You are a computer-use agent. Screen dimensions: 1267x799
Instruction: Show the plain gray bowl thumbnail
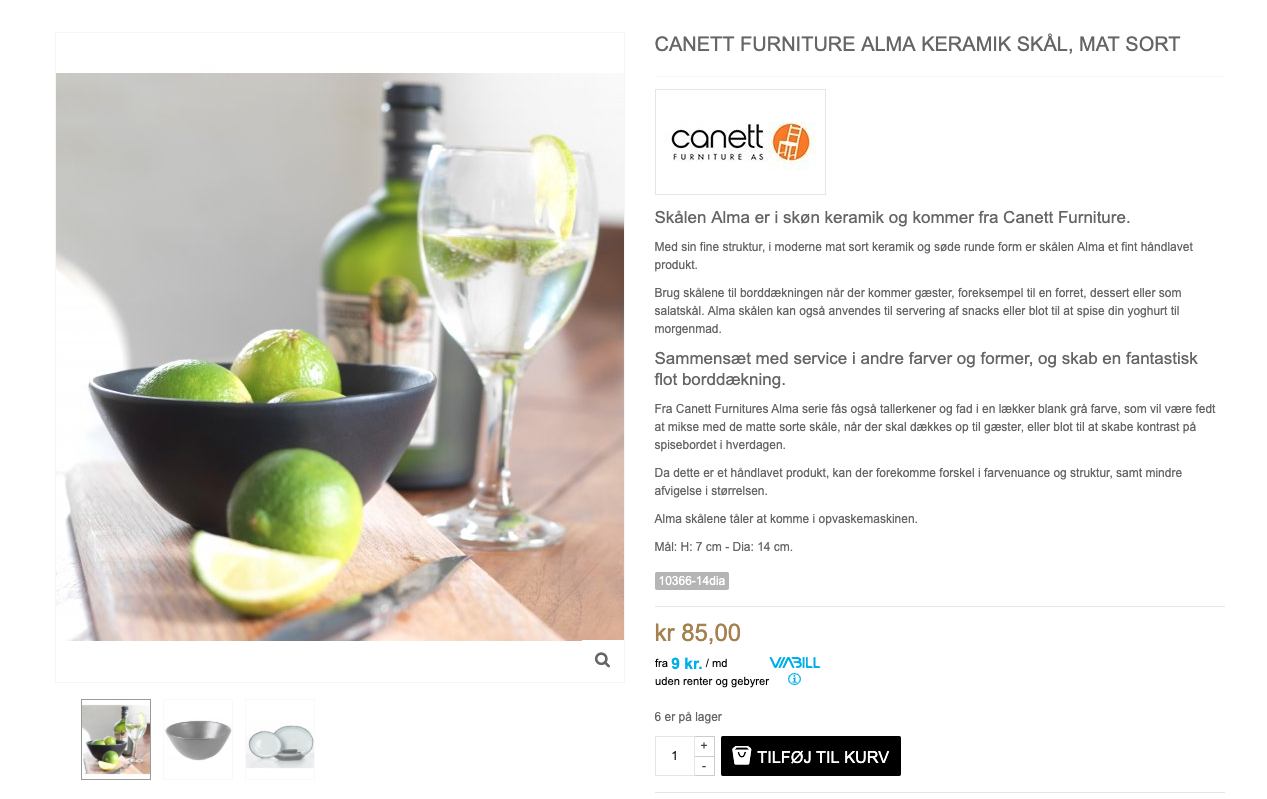198,739
